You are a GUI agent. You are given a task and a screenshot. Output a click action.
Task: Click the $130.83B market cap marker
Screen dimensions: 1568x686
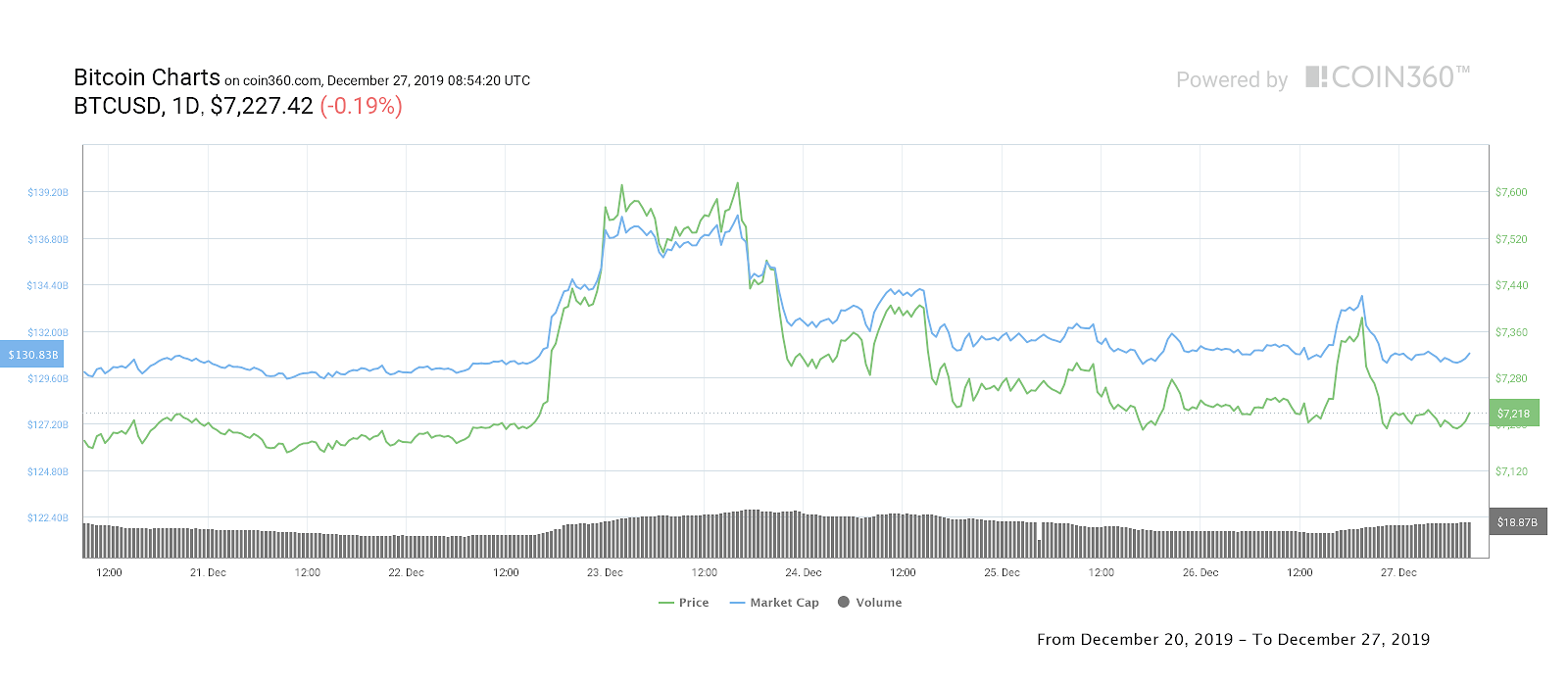[32, 355]
